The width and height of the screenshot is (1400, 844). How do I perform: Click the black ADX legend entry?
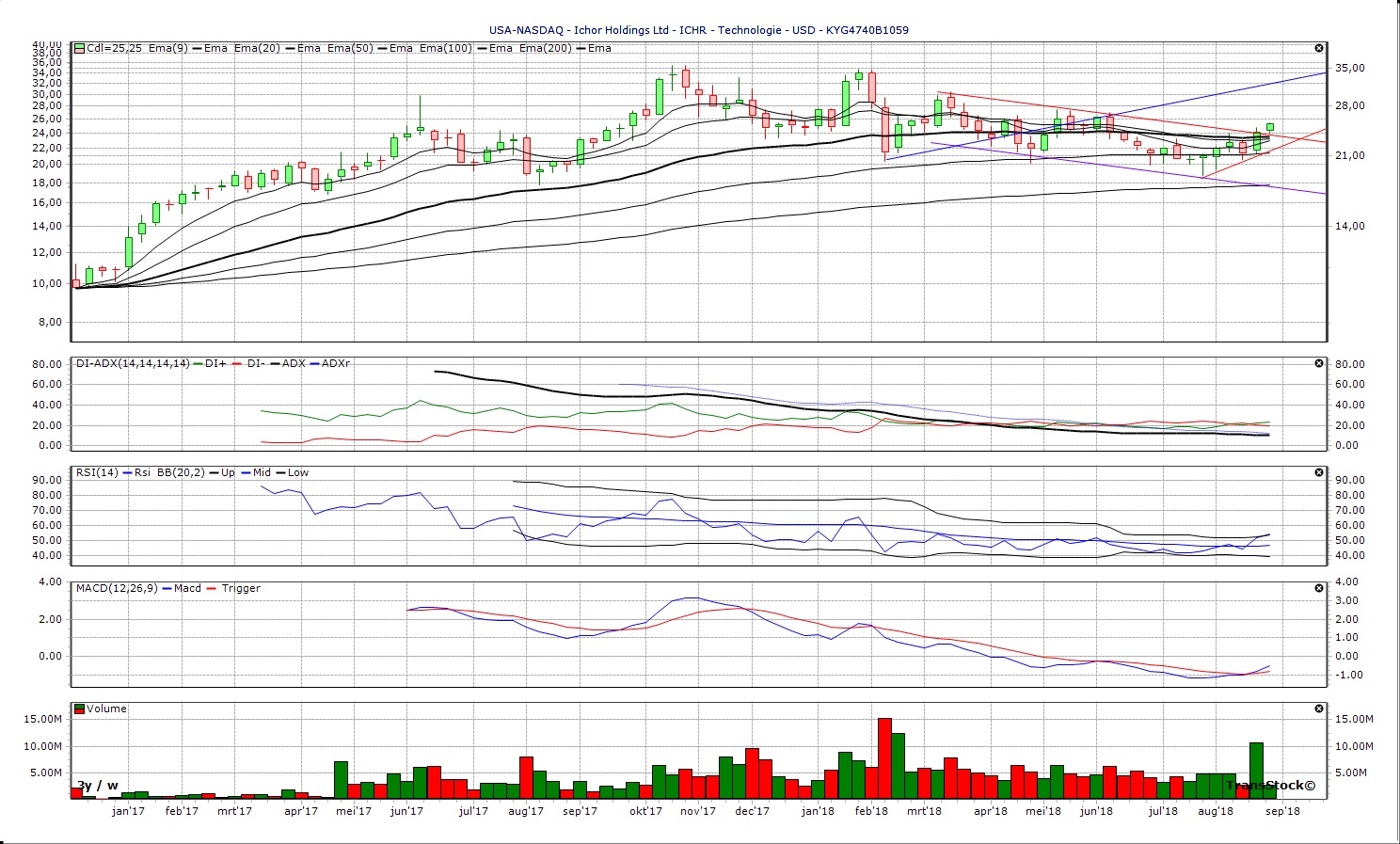coord(288,363)
